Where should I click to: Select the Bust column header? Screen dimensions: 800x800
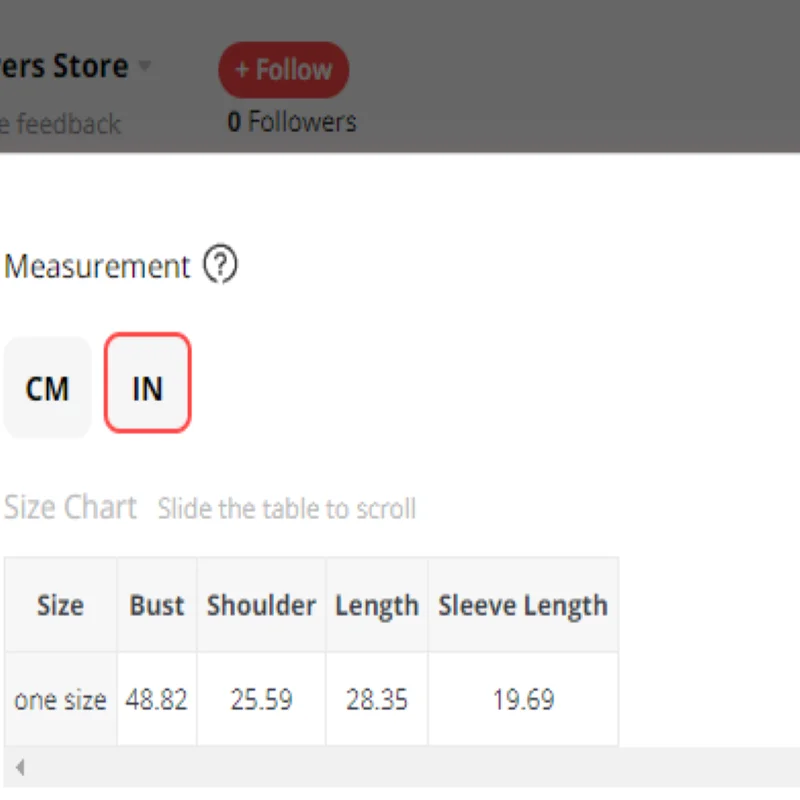coord(157,605)
